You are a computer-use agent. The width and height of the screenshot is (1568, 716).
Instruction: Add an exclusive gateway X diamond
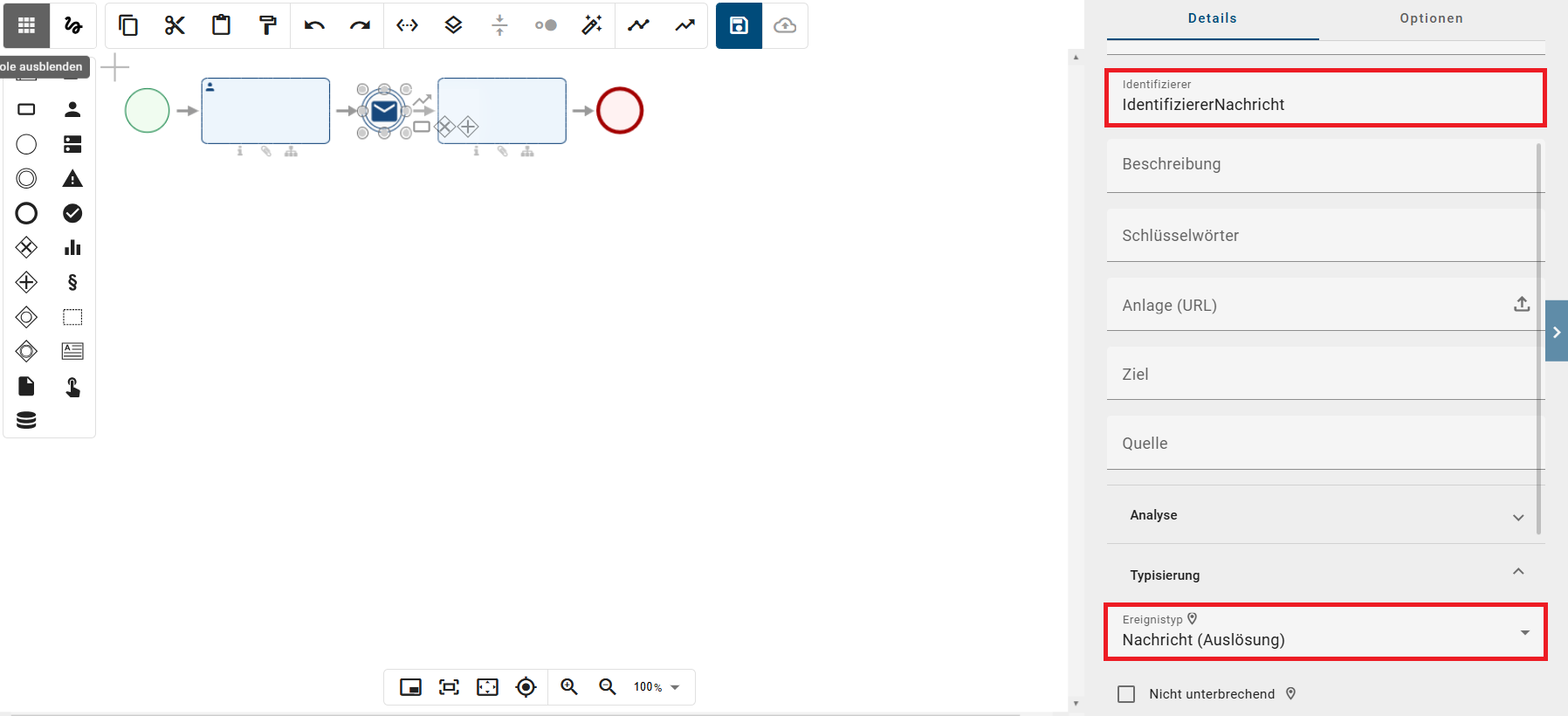(x=26, y=248)
